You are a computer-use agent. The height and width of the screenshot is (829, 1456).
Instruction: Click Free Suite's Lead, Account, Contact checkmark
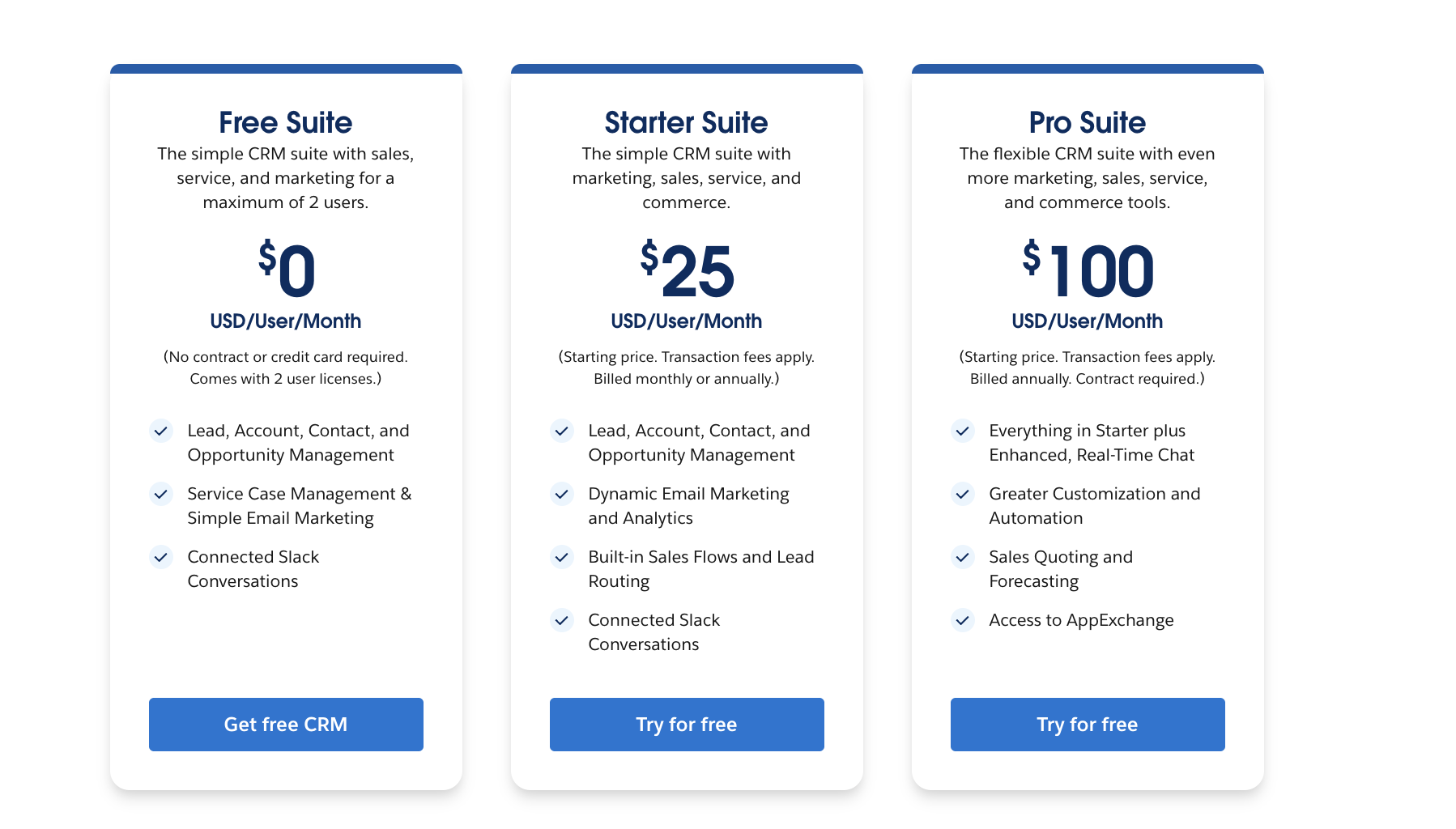click(x=161, y=431)
